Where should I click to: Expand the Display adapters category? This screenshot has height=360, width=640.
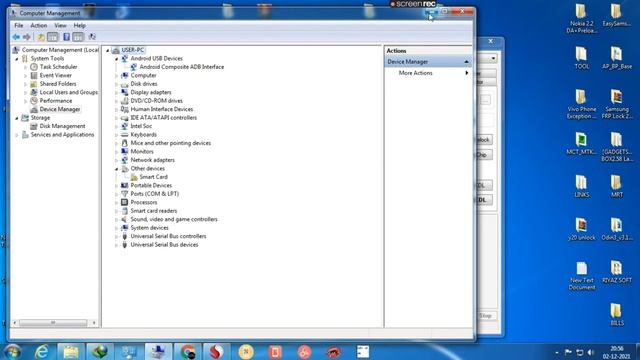pos(116,93)
